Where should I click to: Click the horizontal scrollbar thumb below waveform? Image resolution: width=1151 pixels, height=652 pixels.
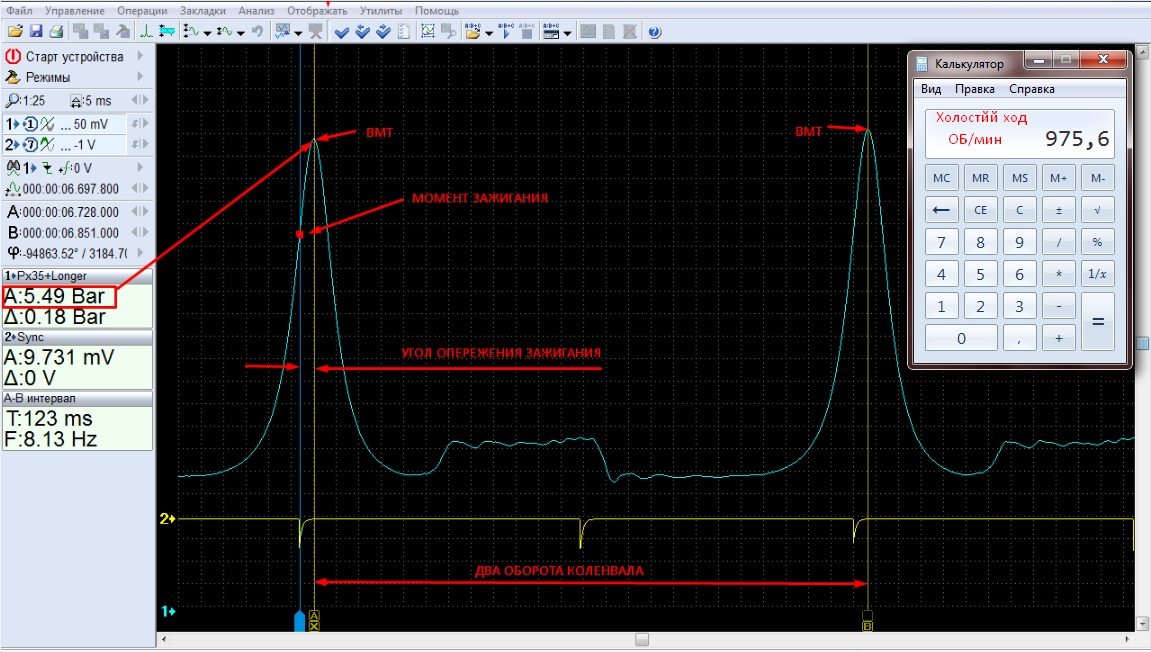coord(642,639)
